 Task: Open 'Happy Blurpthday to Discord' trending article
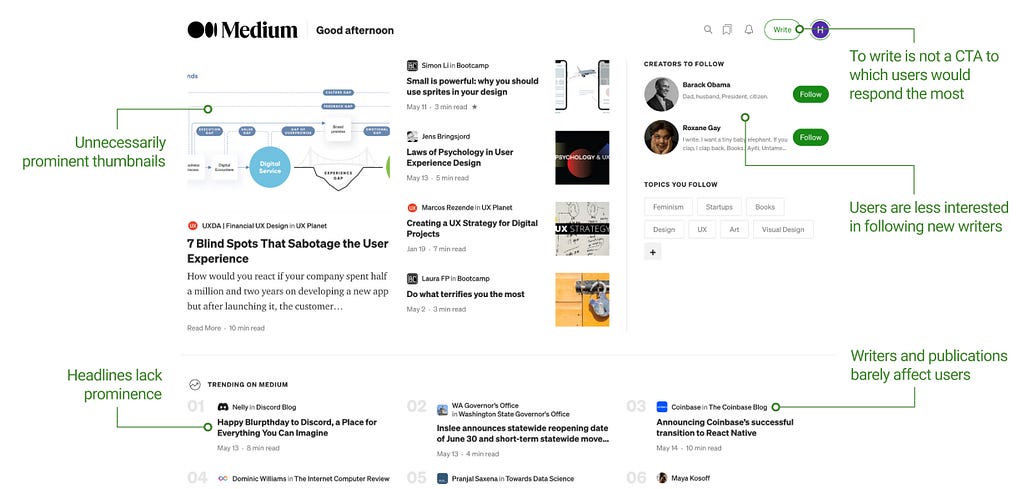297,428
